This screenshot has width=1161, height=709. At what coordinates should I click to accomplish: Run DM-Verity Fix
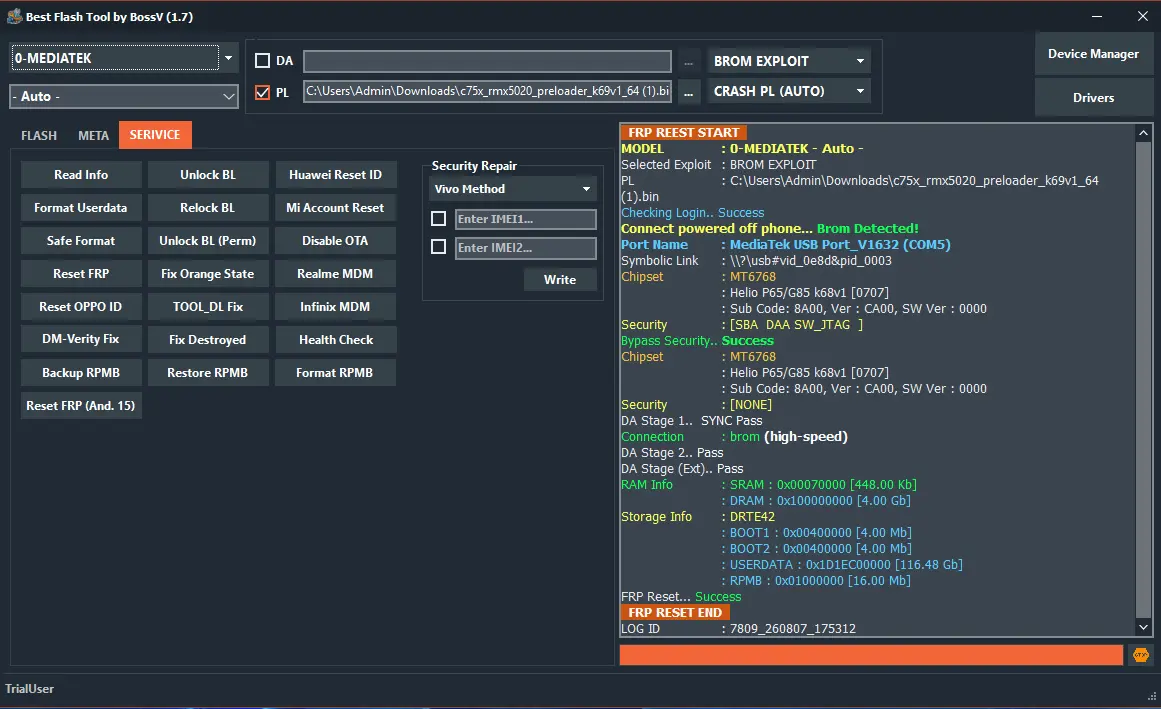(81, 339)
